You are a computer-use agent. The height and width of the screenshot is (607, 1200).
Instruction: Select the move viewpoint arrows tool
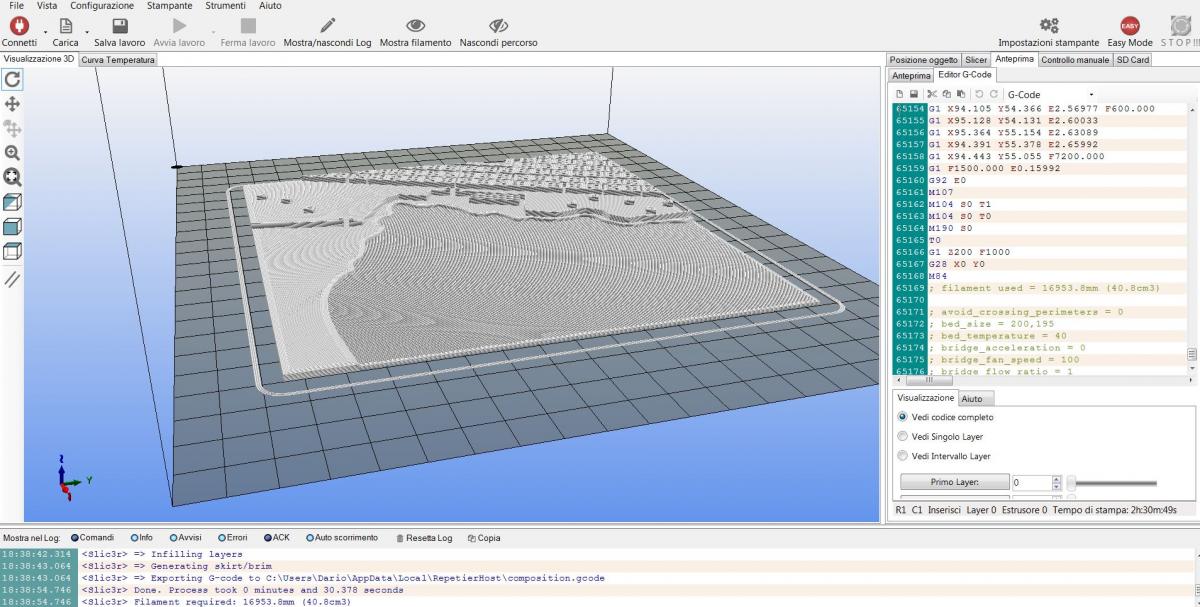coord(13,104)
